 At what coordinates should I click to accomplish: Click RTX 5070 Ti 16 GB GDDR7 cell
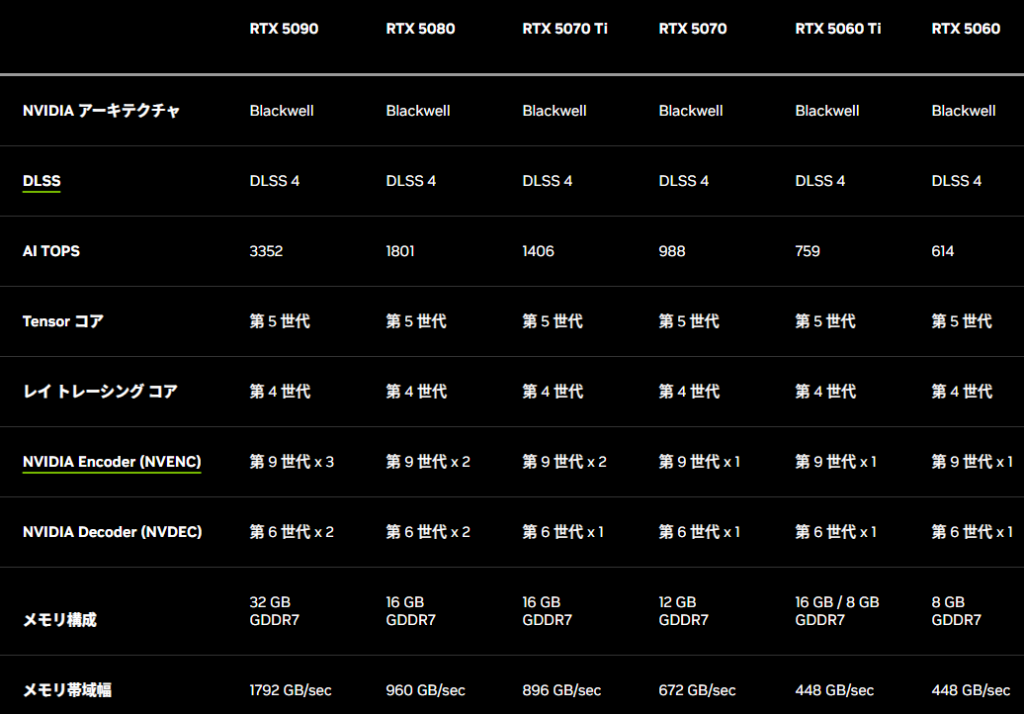[547, 611]
